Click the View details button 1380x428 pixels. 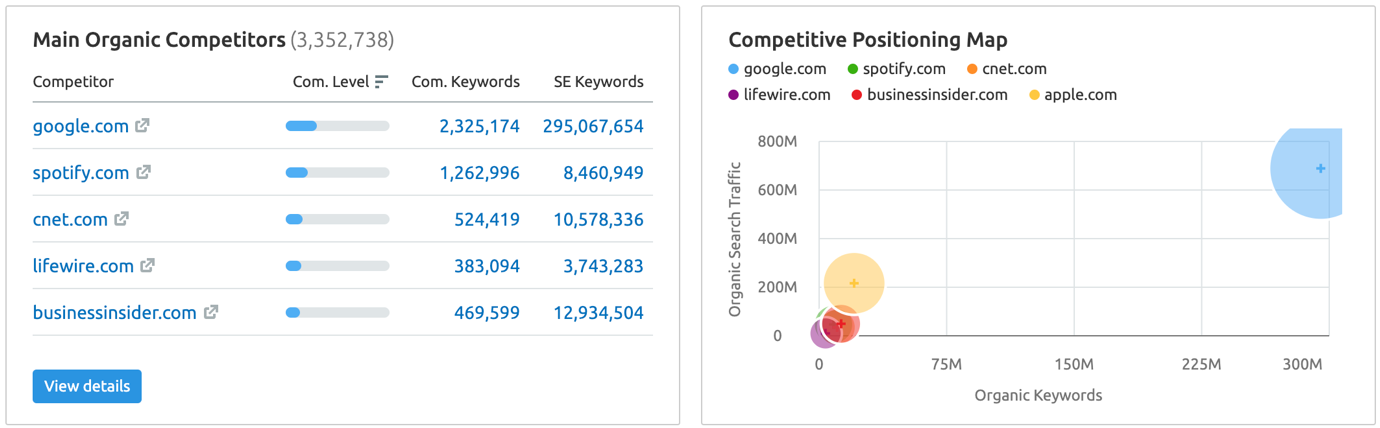87,386
